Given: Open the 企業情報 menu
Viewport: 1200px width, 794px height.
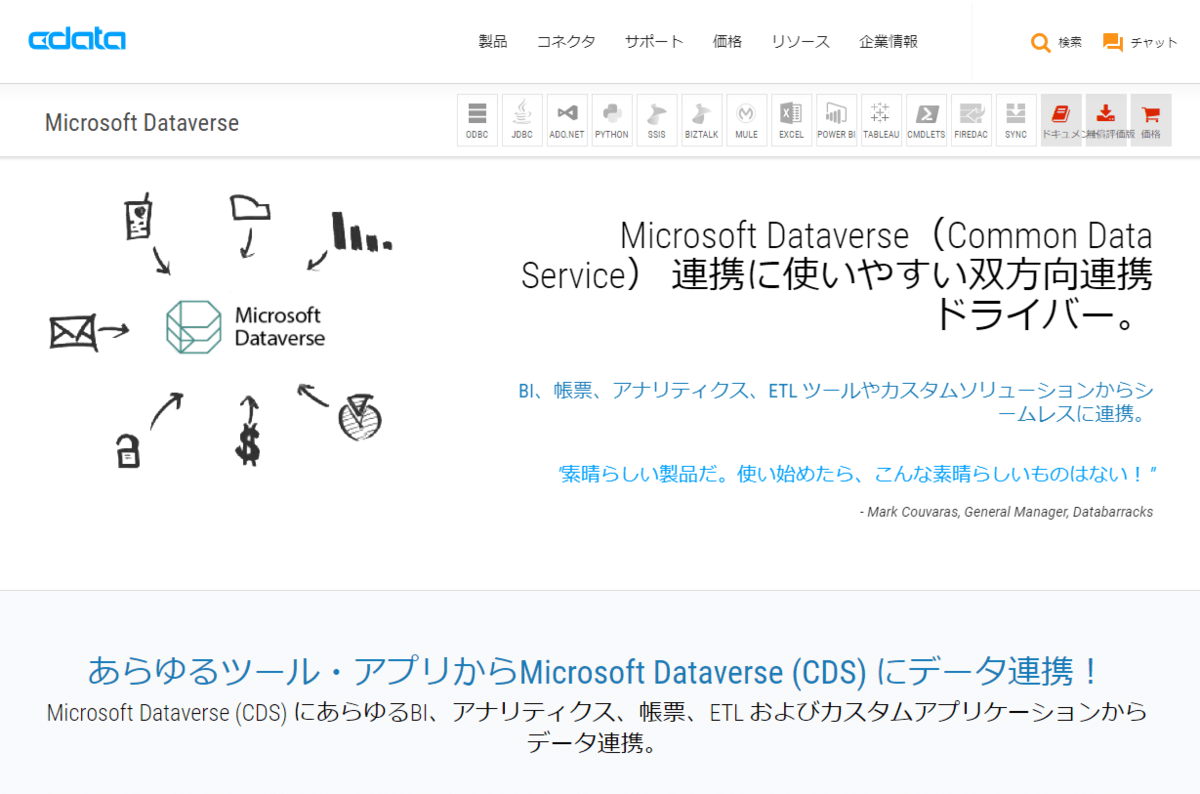Looking at the screenshot, I should click(x=888, y=41).
